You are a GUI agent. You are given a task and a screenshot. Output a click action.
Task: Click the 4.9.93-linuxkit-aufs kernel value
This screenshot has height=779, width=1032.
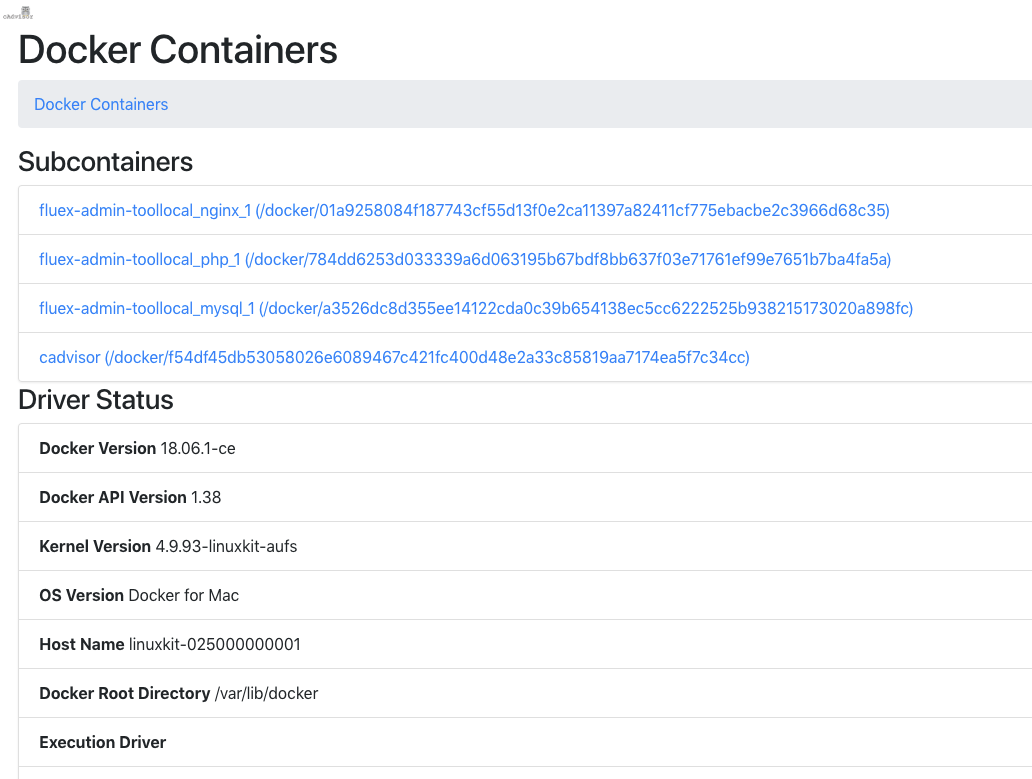click(x=226, y=546)
